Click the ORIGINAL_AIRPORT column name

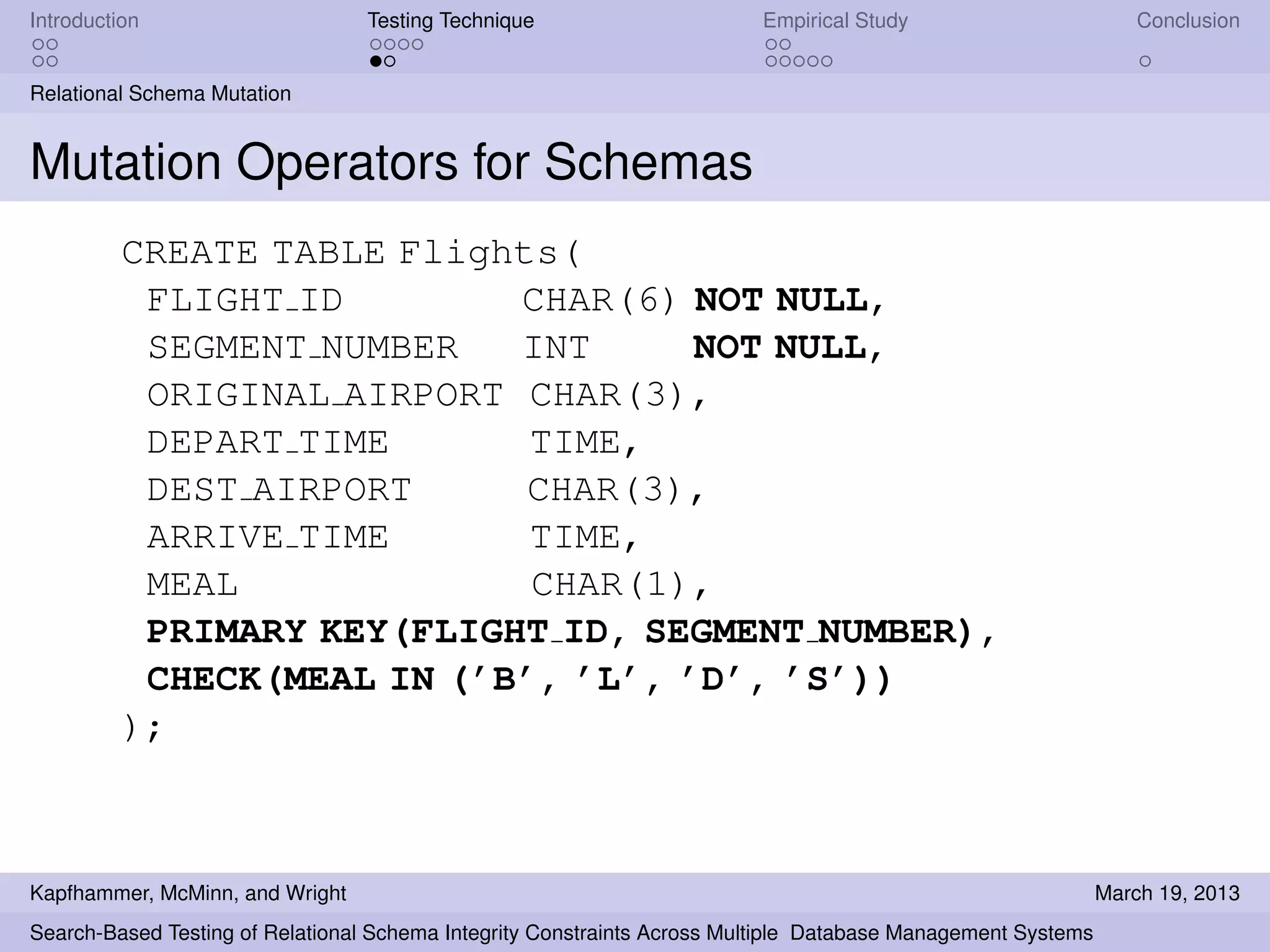pos(325,395)
